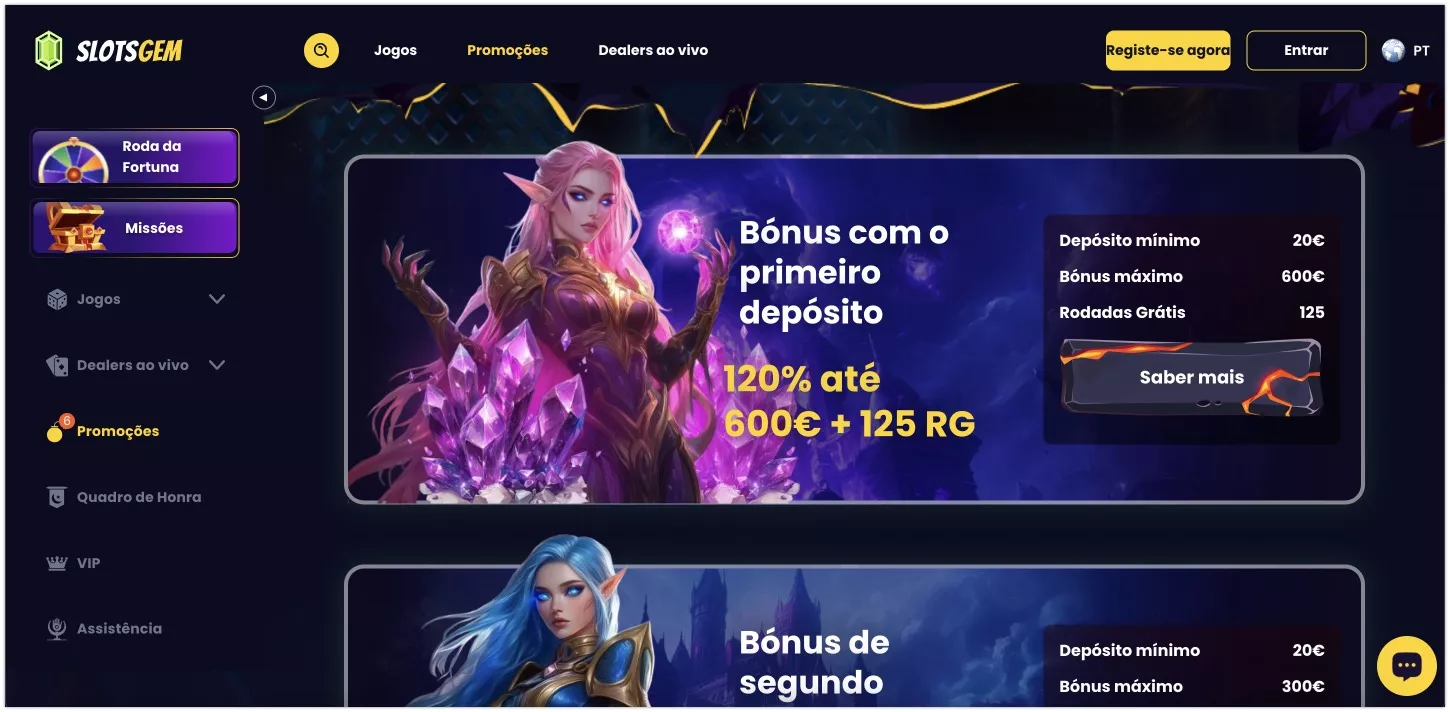The image size is (1450, 712).
Task: Click the microphone icon for Assistência
Action: (x=57, y=628)
